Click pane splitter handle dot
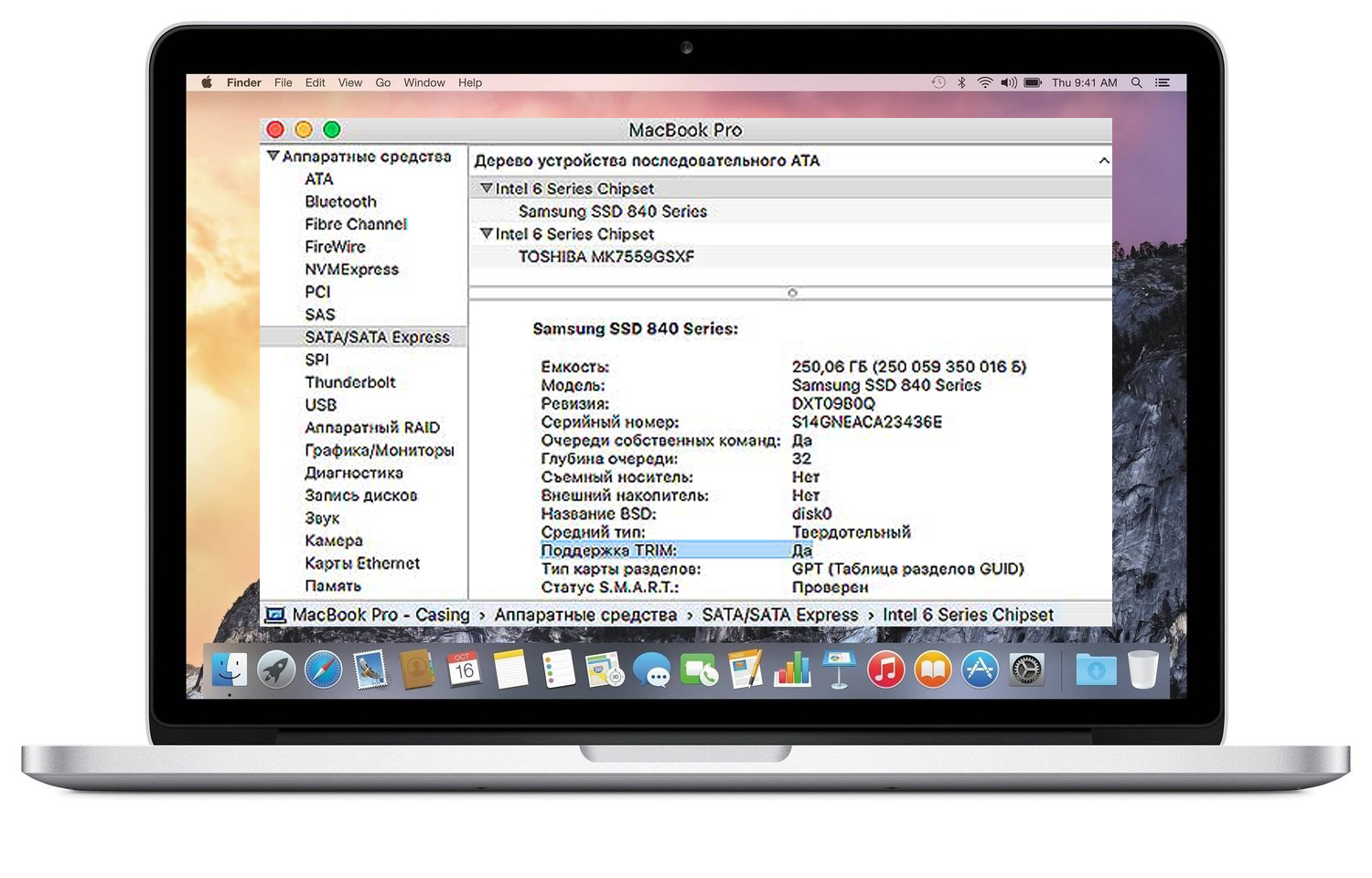Screen dimensions: 1372x878 [x=792, y=294]
